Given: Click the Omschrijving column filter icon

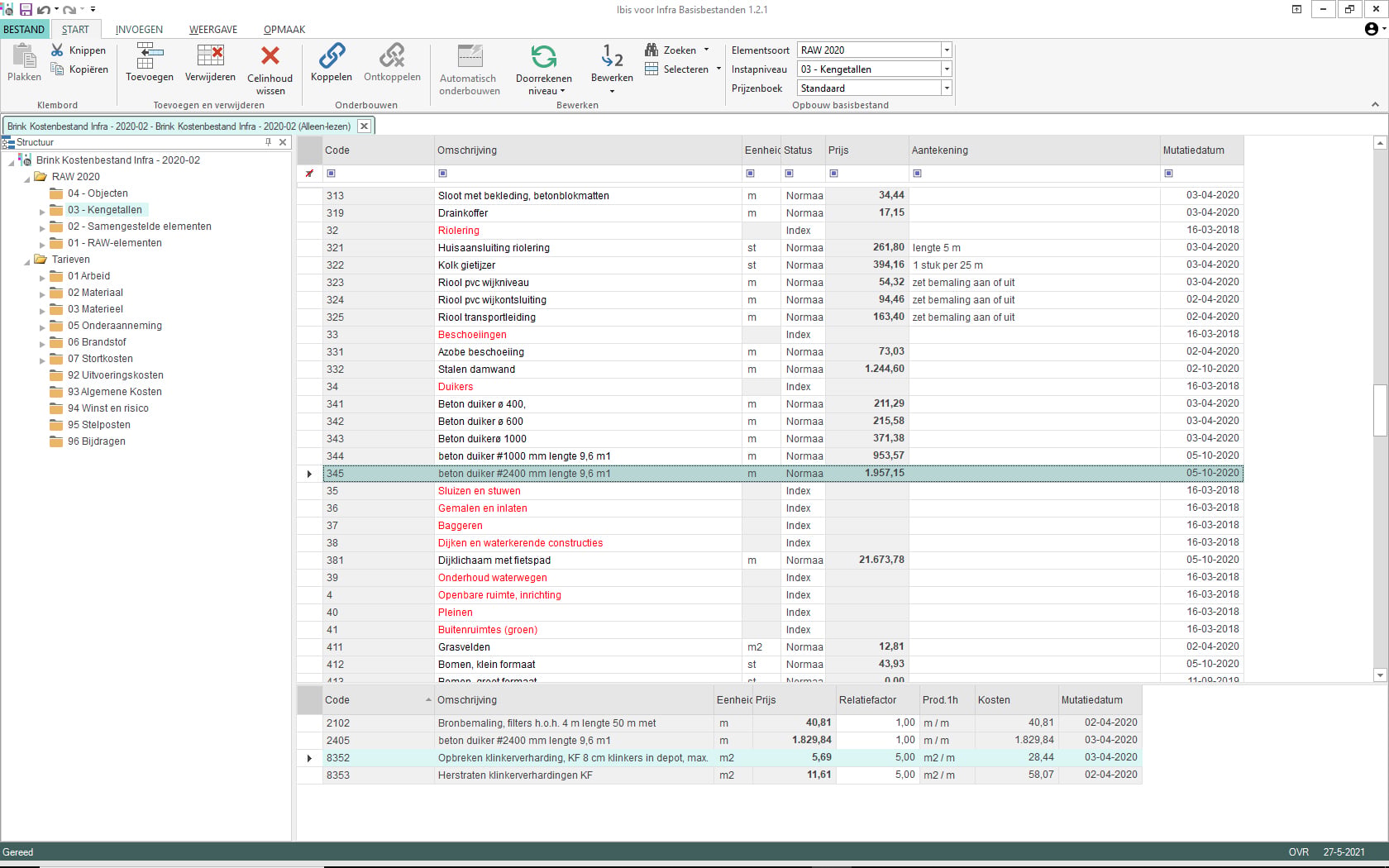Looking at the screenshot, I should click(442, 174).
